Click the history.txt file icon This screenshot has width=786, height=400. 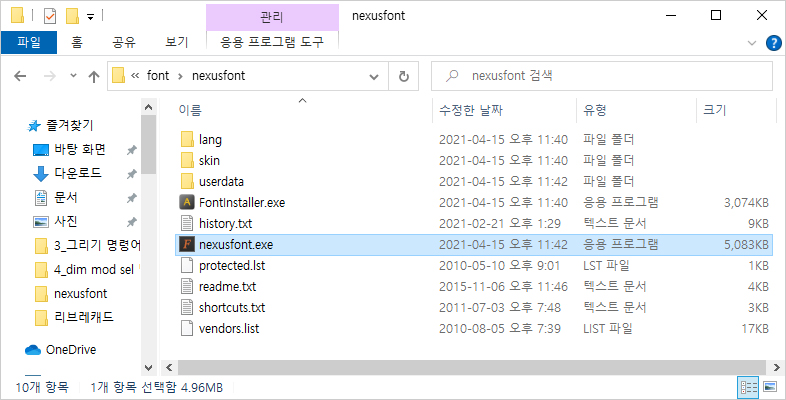click(186, 224)
